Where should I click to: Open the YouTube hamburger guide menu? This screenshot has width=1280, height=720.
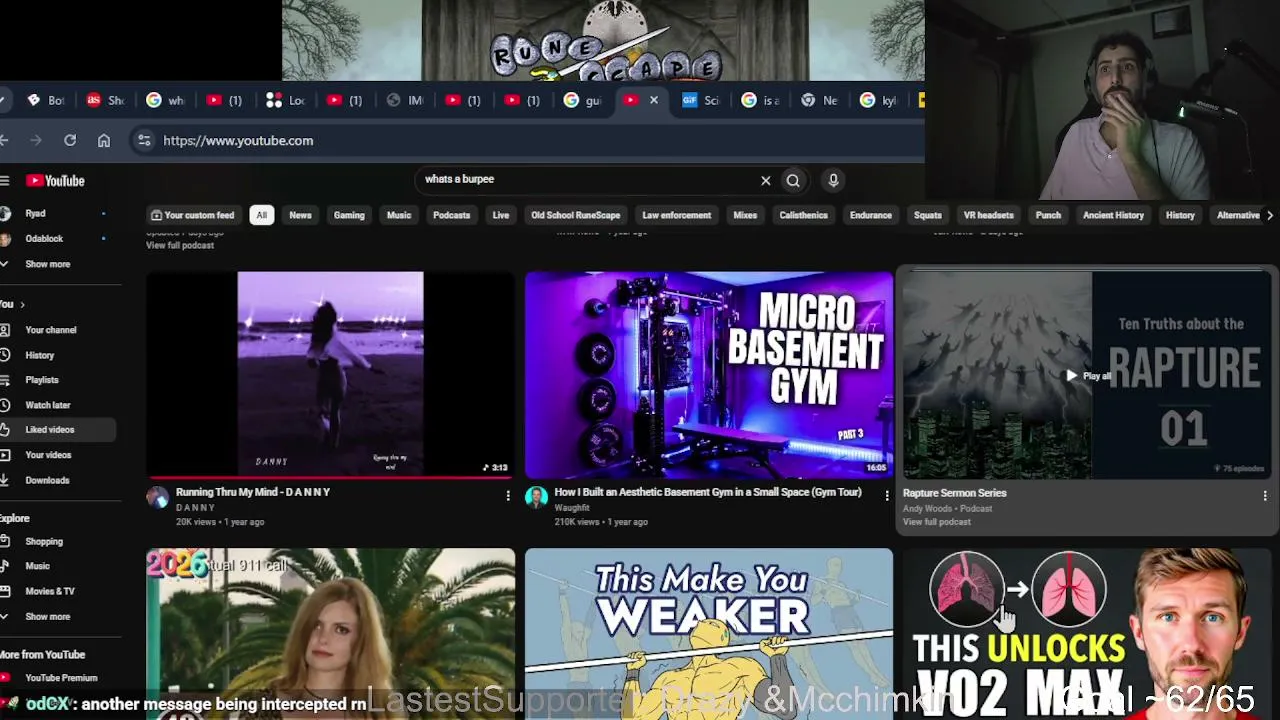[x=5, y=181]
